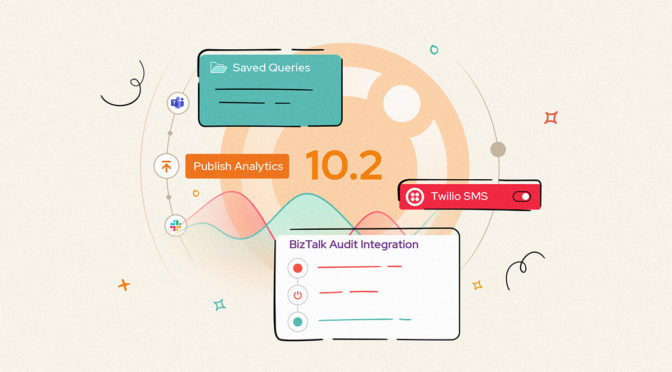The height and width of the screenshot is (372, 672).
Task: Click the BizTalk Audit Integration title
Action: 354,245
